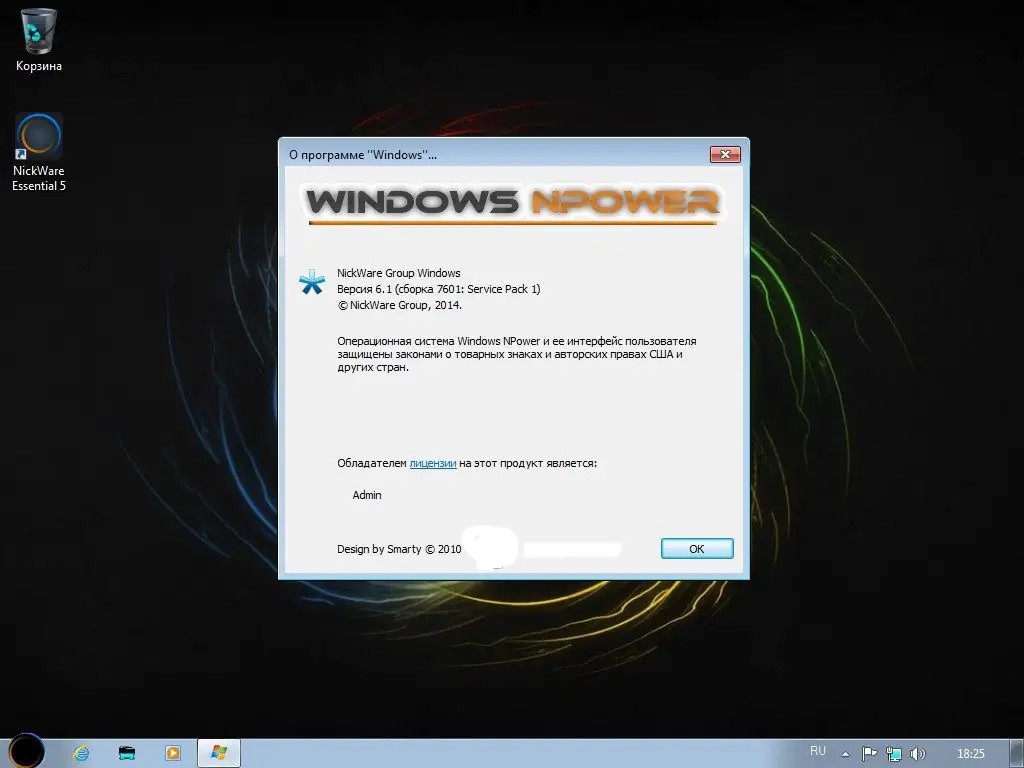Open Windows Explorer from the taskbar
This screenshot has width=1024, height=768.
127,753
